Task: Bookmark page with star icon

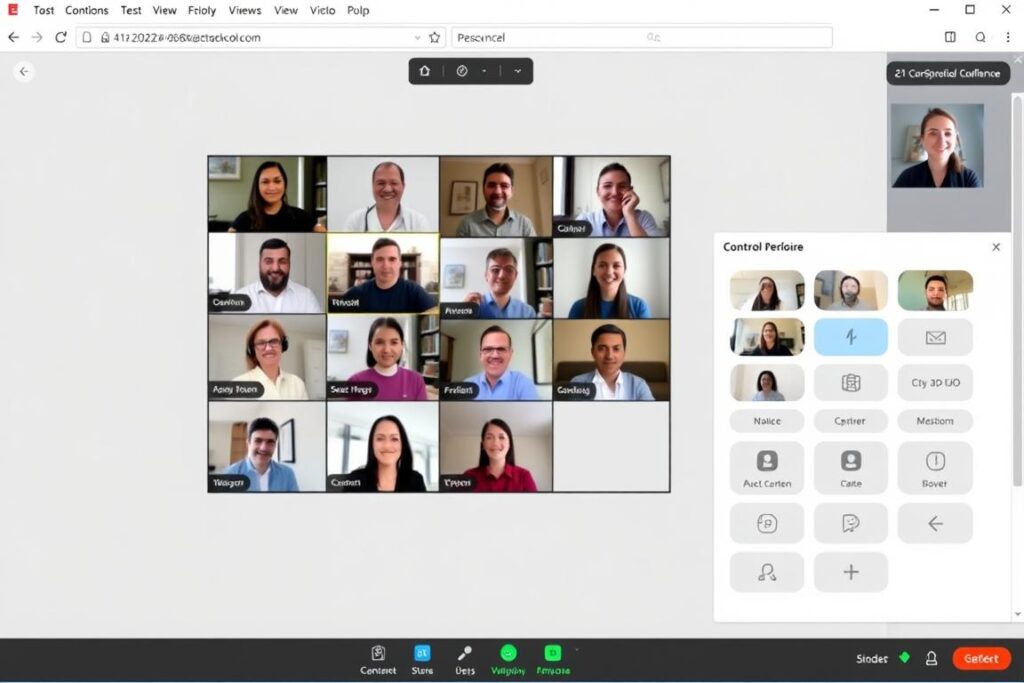Action: [x=434, y=37]
